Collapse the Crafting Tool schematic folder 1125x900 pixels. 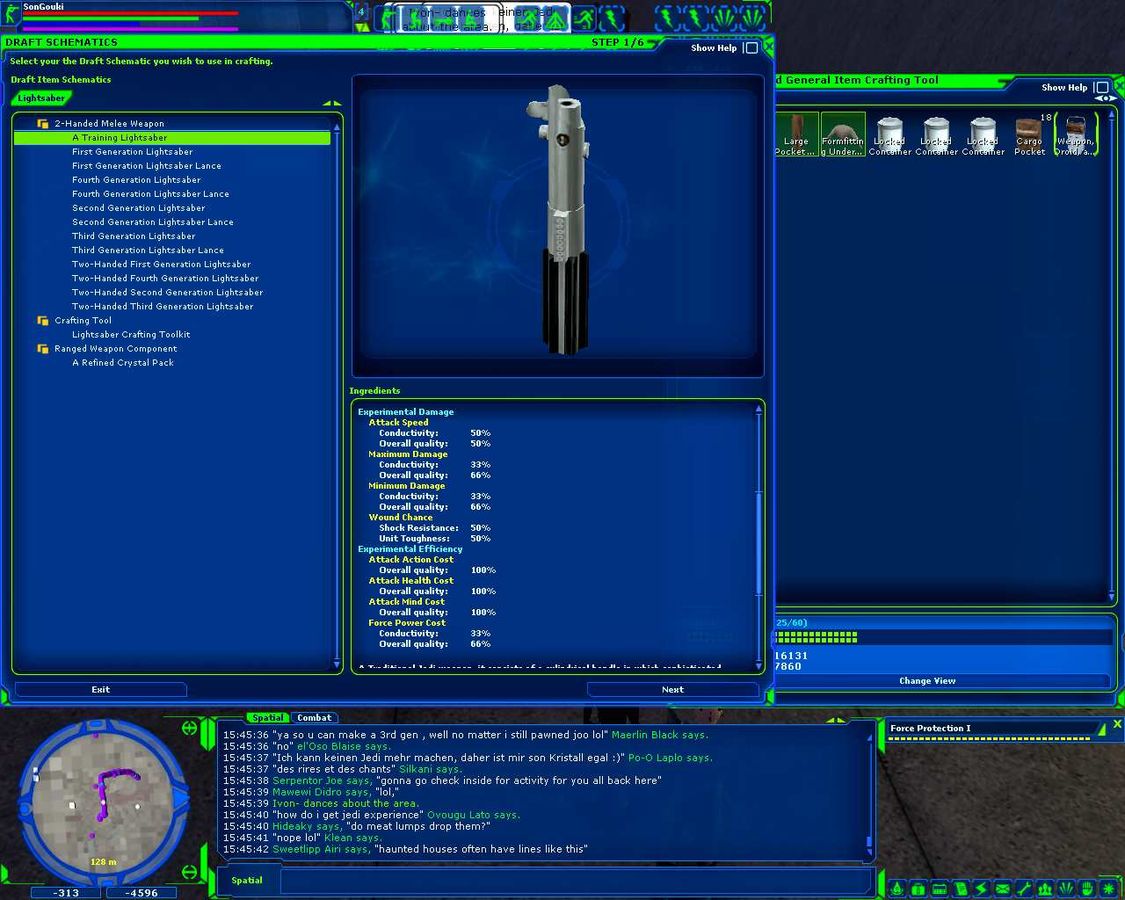pos(43,321)
